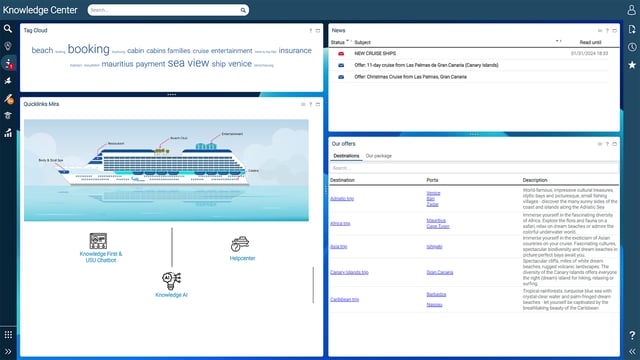
Task: Open the history clock icon
Action: (x=632, y=47)
